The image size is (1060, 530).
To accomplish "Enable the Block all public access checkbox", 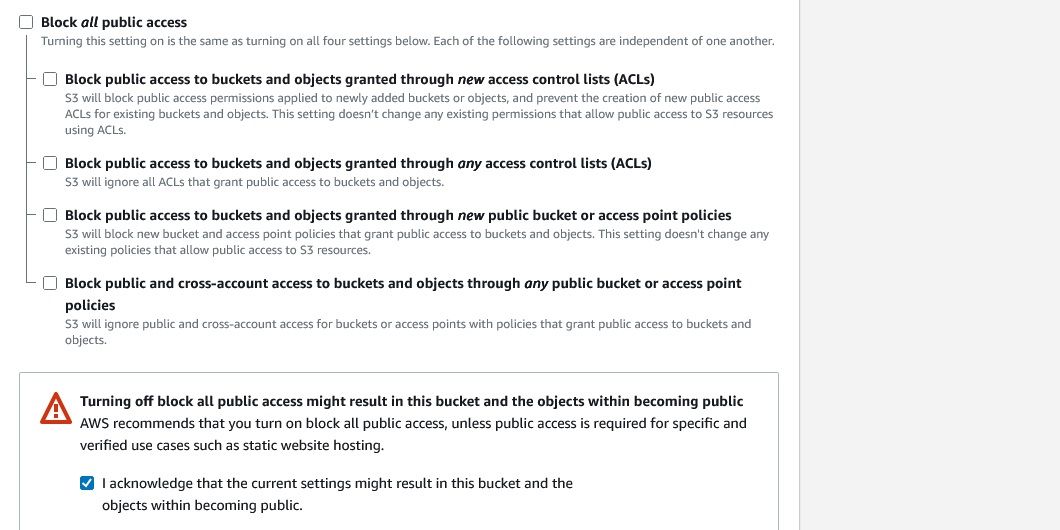I will click(26, 22).
